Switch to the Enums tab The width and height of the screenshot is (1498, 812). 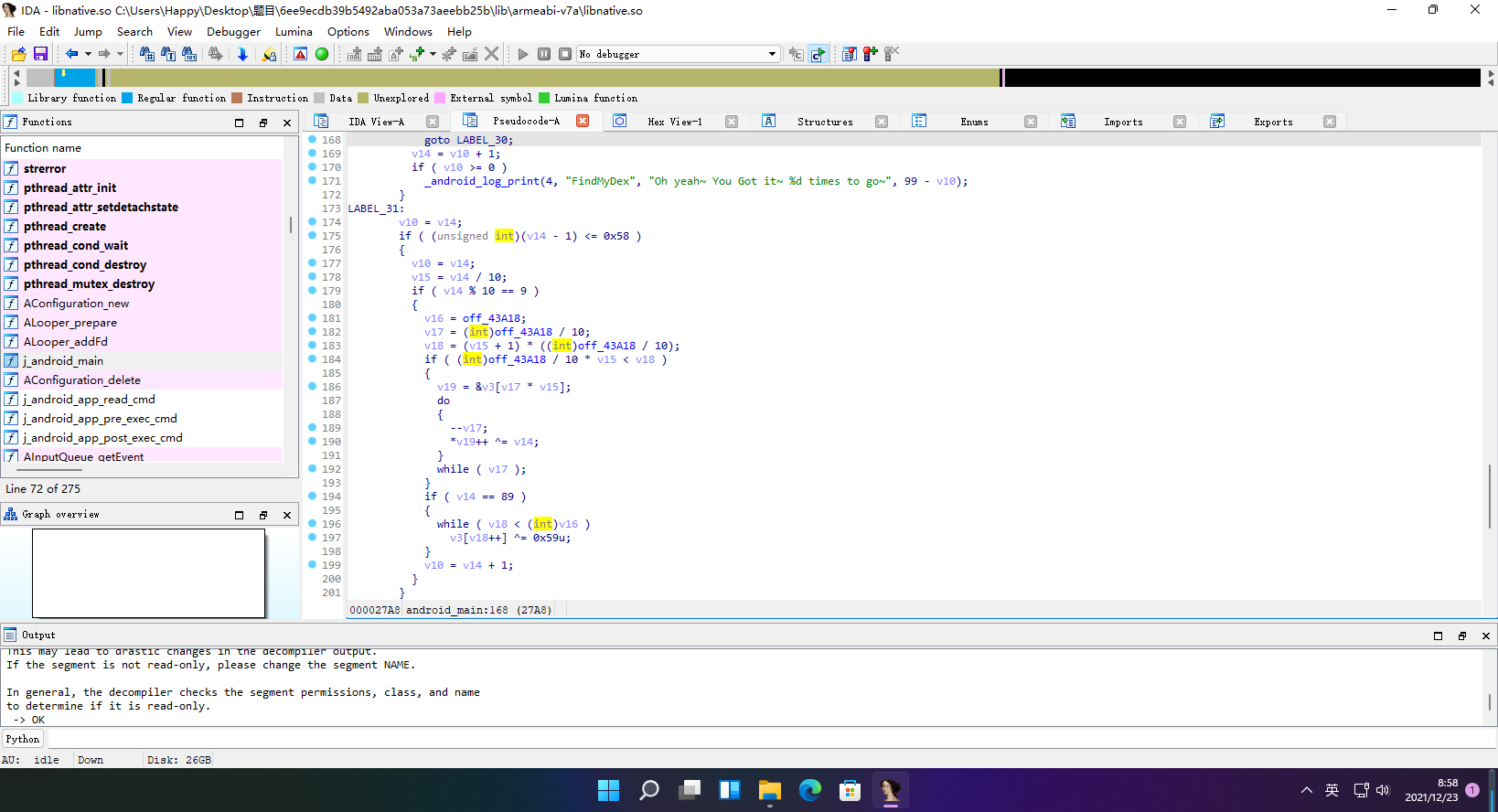[x=974, y=122]
